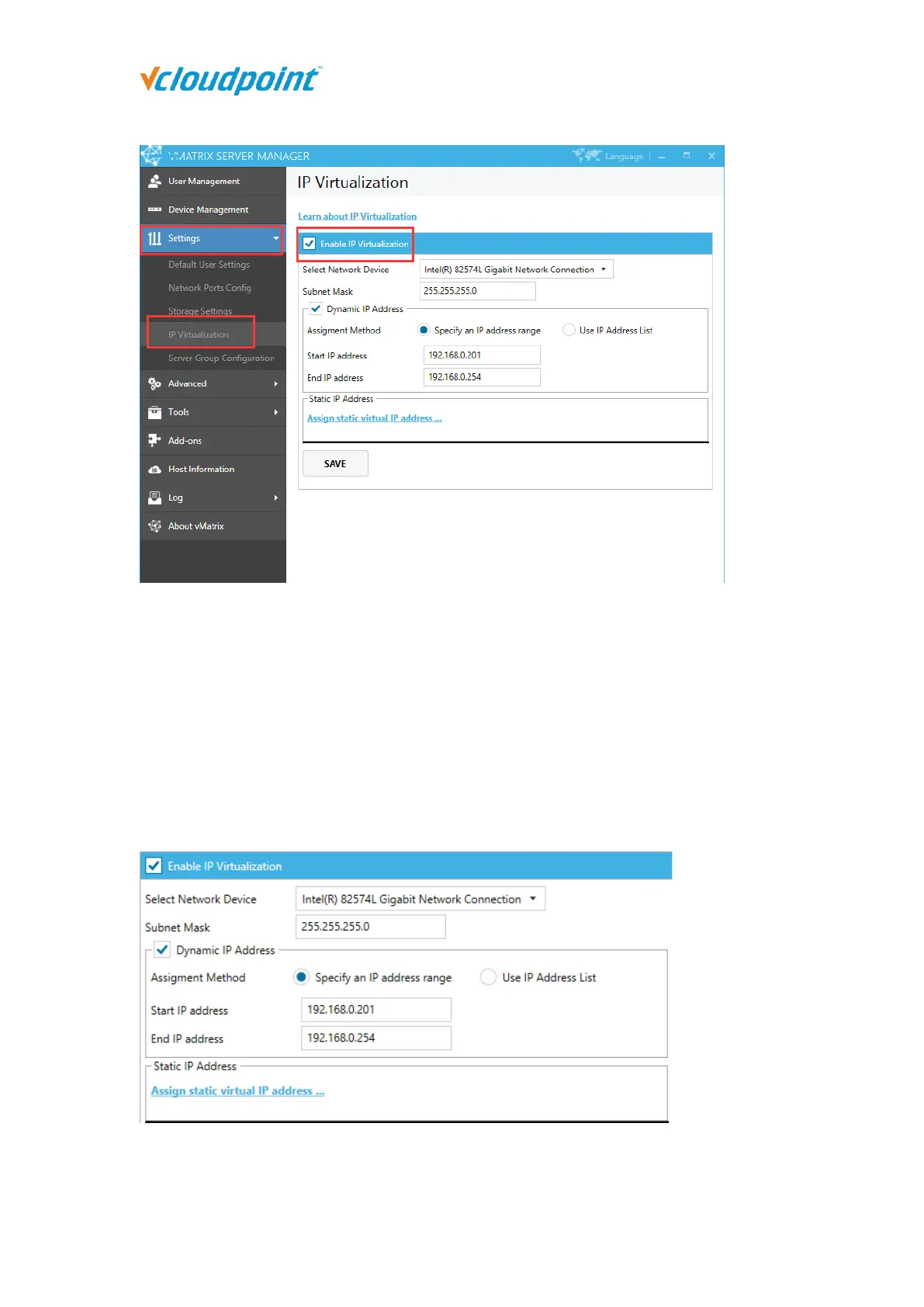This screenshot has height=1307, width=924.
Task: Click the vMatrix logo icon in title bar
Action: click(151, 155)
